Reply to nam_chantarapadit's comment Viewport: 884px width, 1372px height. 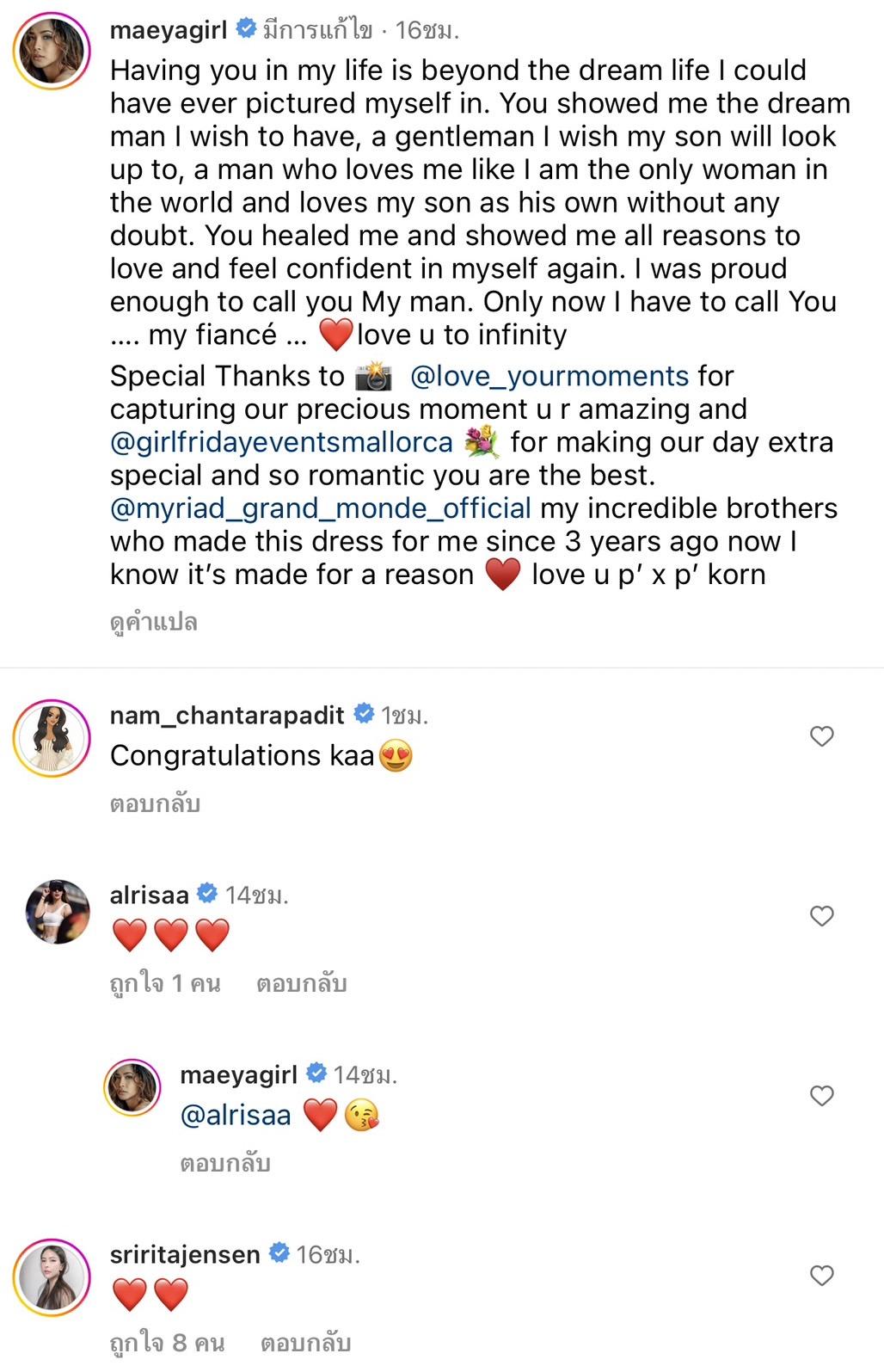pos(155,803)
